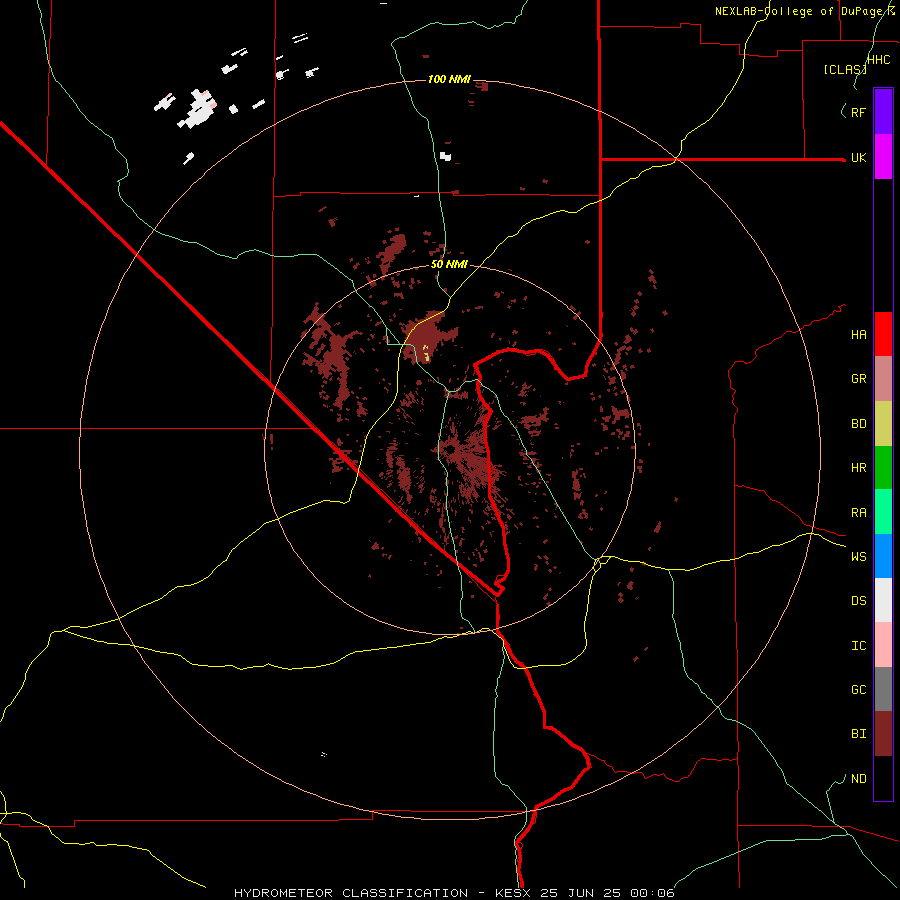Click the WS legend label
Viewport: 900px width, 900px height.
tap(858, 557)
